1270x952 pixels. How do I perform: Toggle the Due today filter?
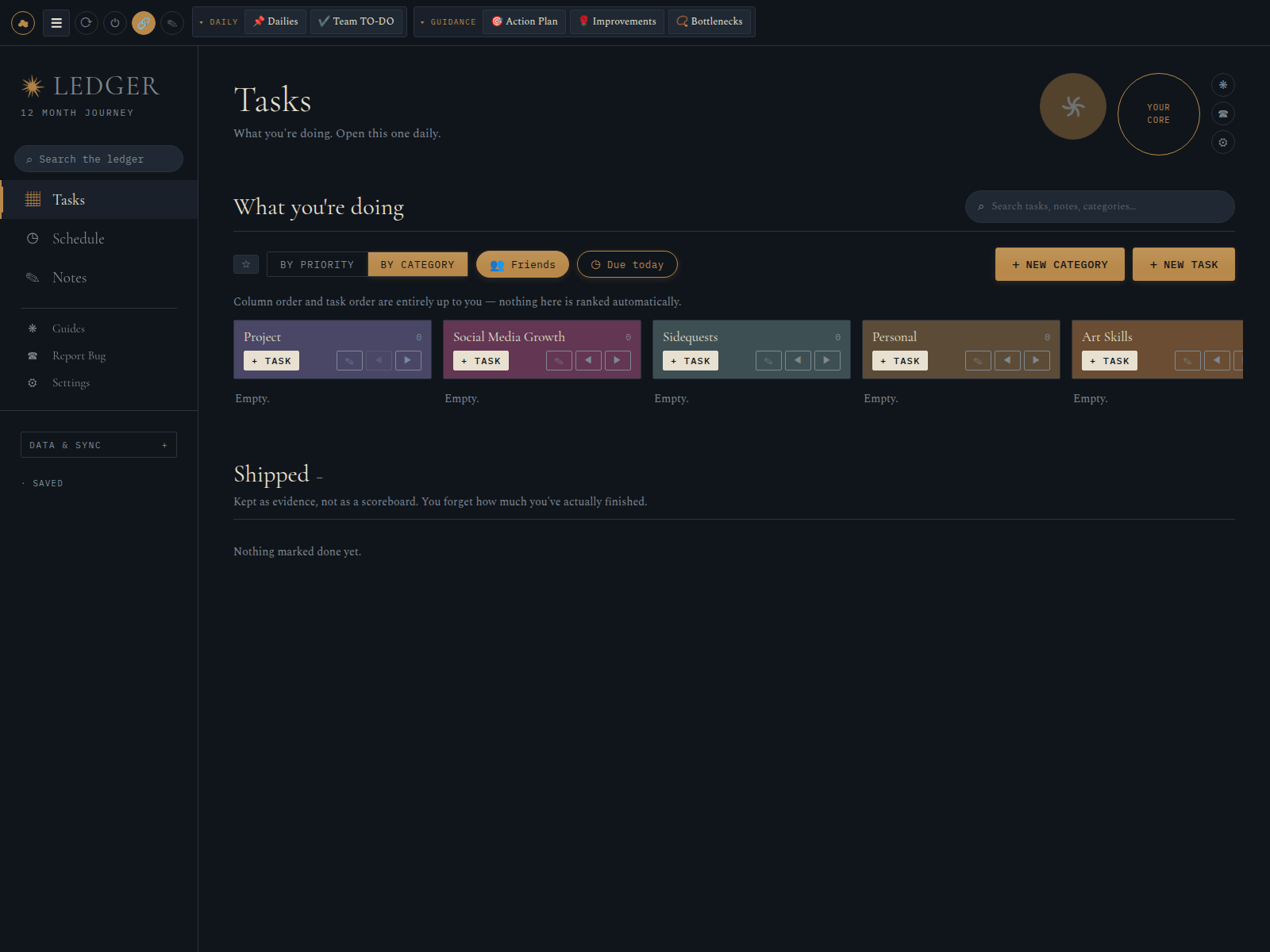pyautogui.click(x=627, y=264)
